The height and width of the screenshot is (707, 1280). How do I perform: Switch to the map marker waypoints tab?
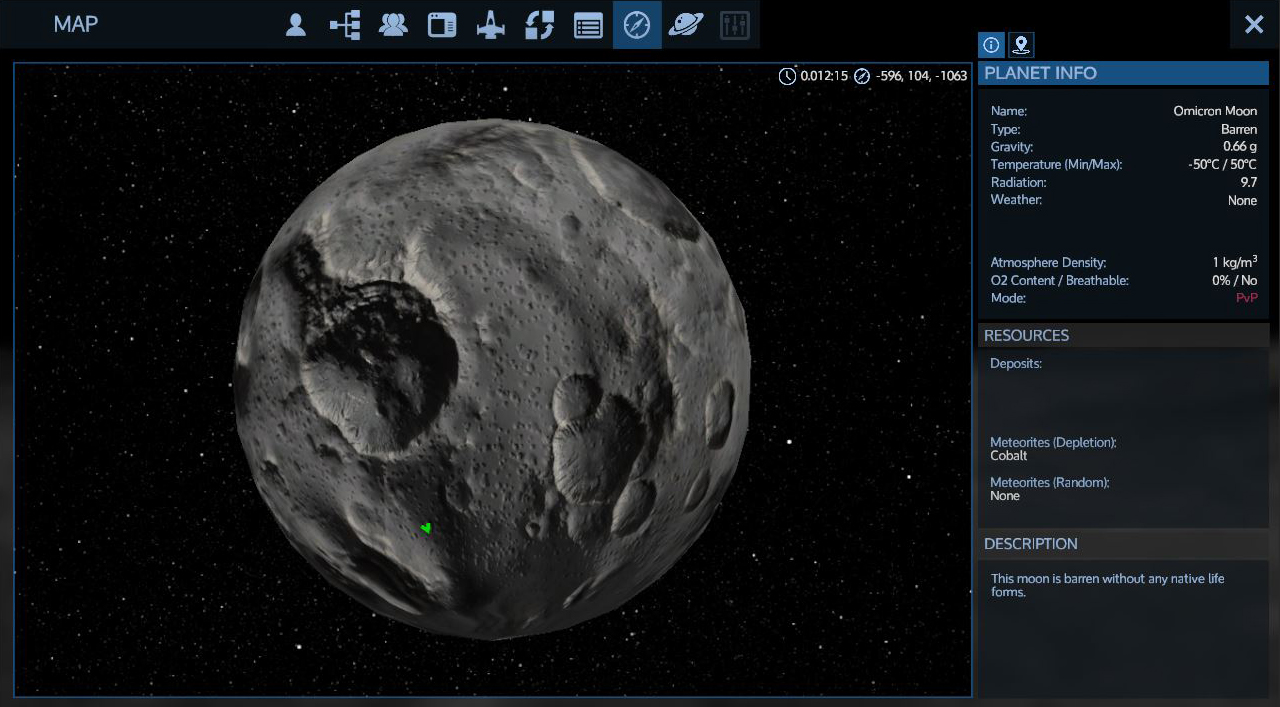(1021, 45)
